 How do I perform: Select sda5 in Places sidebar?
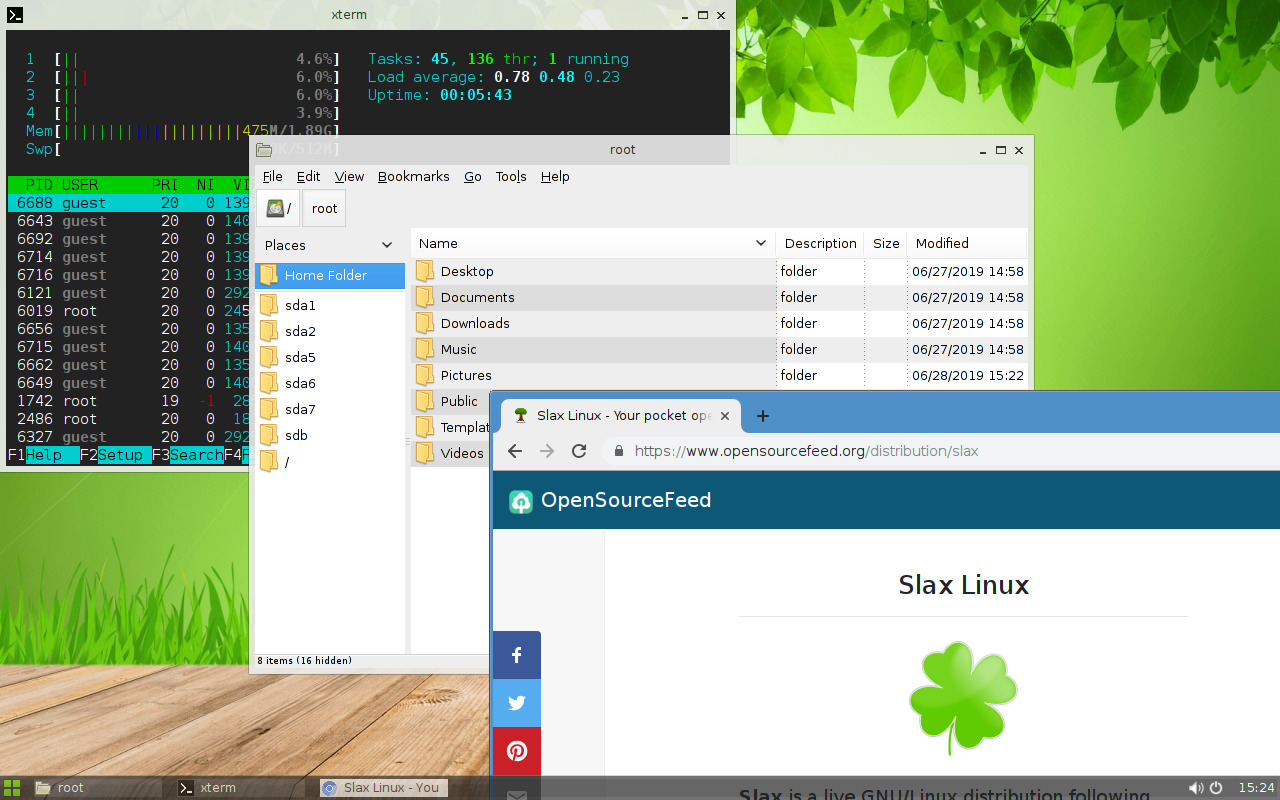click(300, 358)
